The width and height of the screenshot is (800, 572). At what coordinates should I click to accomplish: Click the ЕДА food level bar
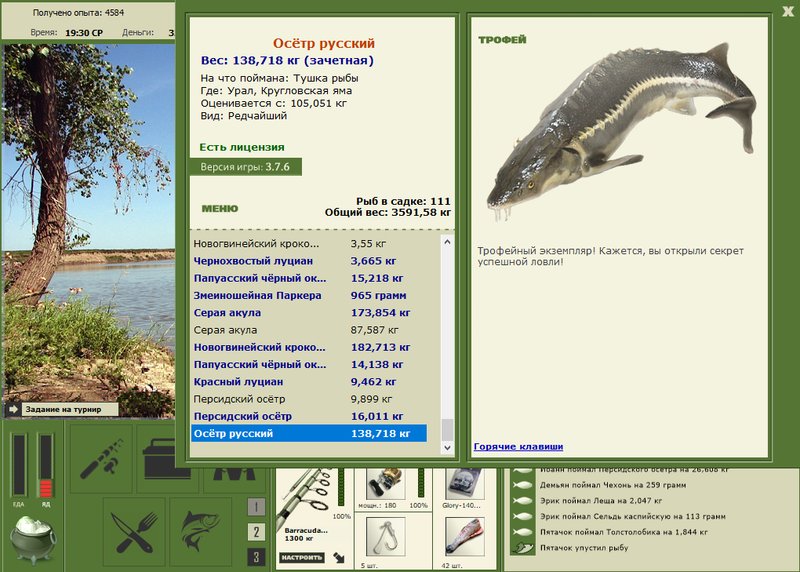pos(18,464)
